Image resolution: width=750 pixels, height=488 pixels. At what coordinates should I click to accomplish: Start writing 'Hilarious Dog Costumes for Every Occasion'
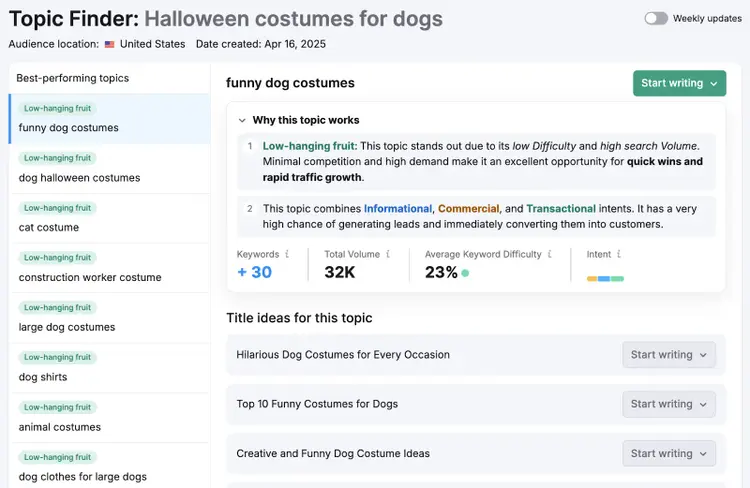669,355
